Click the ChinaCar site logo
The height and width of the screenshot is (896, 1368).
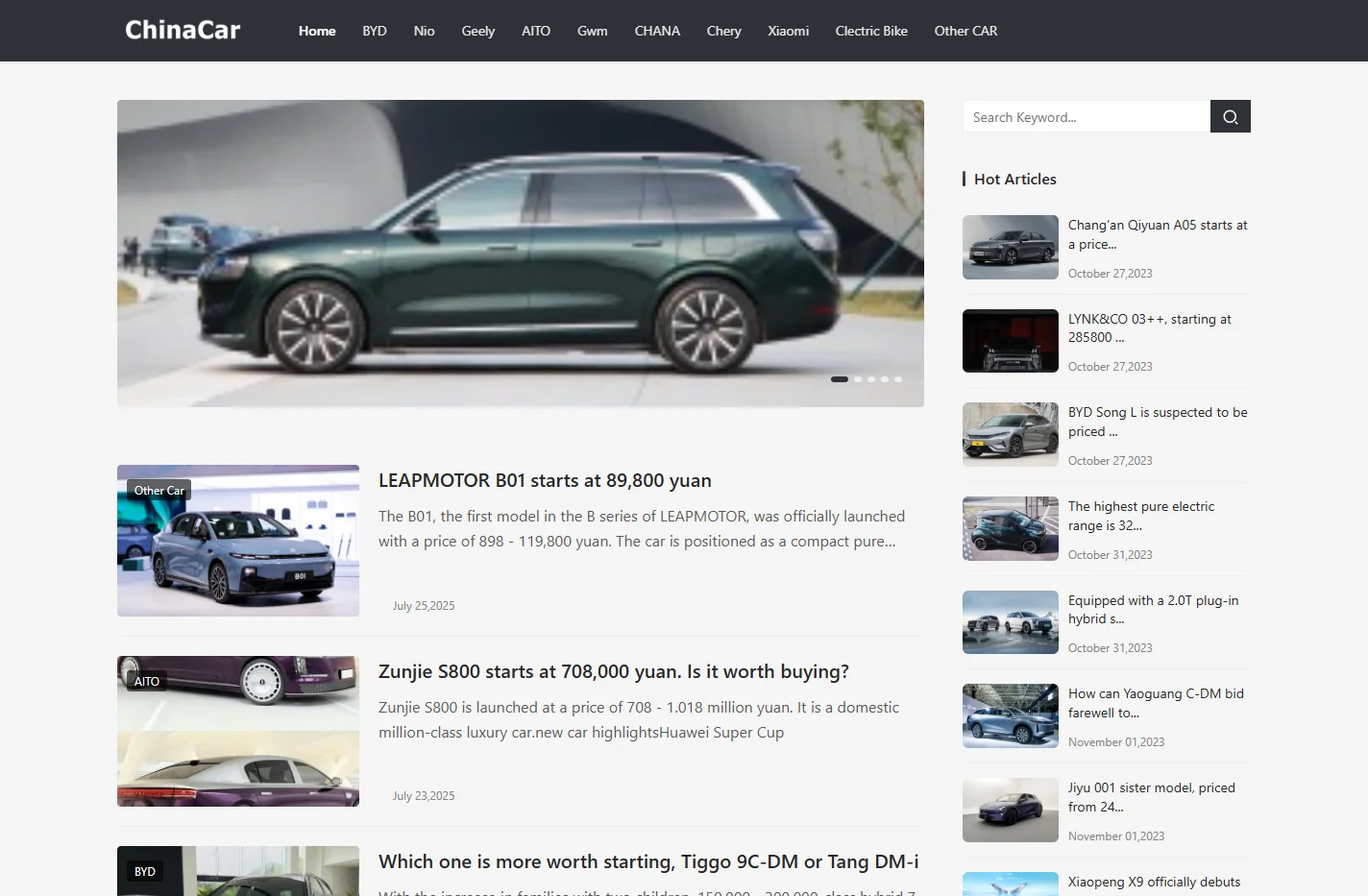(183, 30)
